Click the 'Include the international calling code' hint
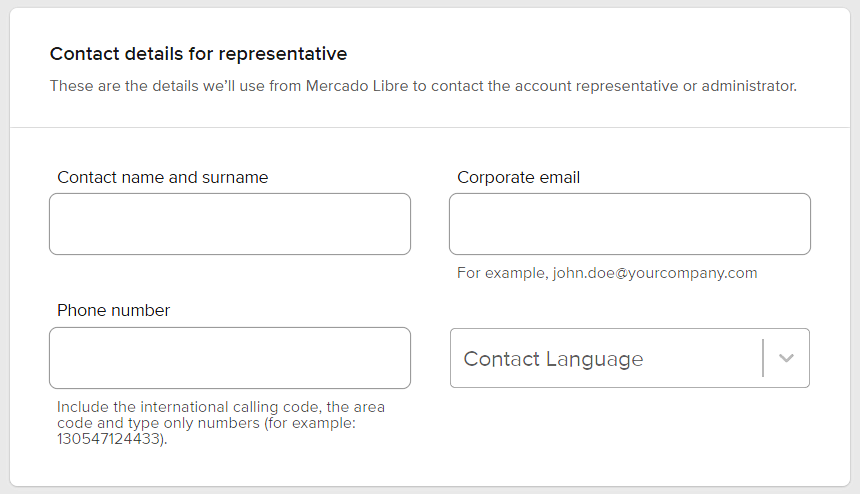Viewport: 860px width, 494px height. pos(220,407)
